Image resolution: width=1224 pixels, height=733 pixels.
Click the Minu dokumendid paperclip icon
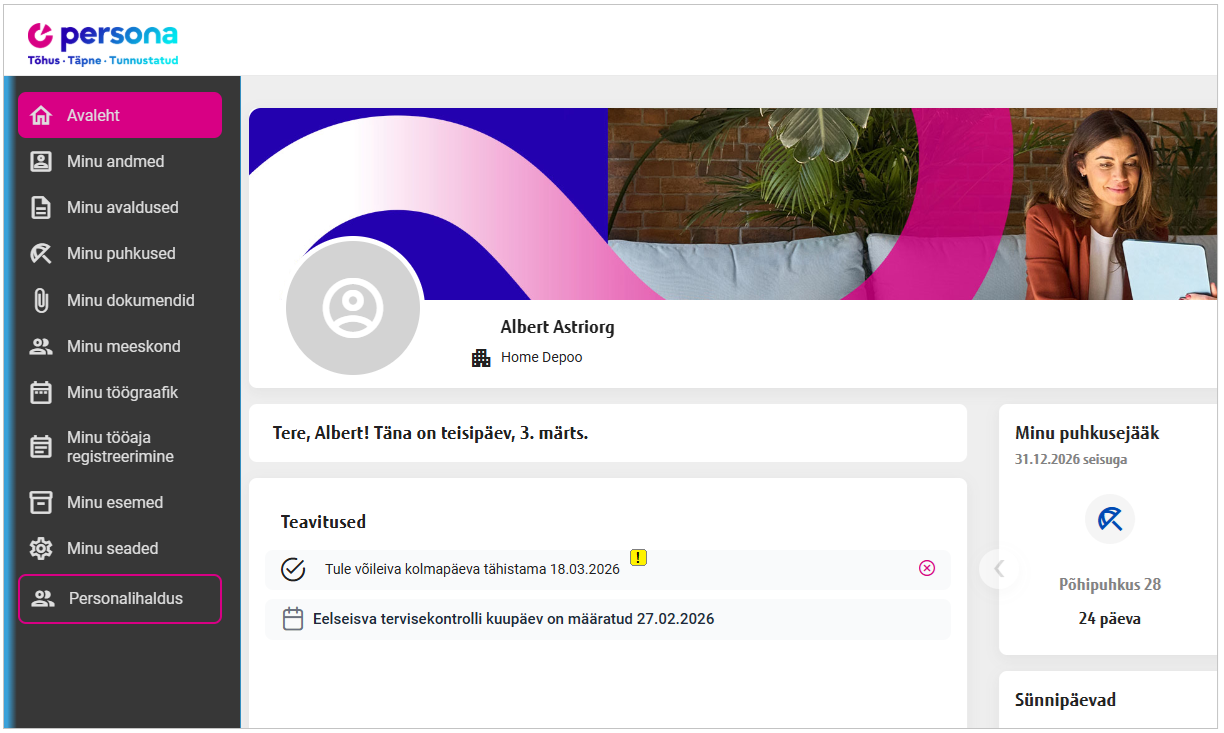pyautogui.click(x=41, y=300)
